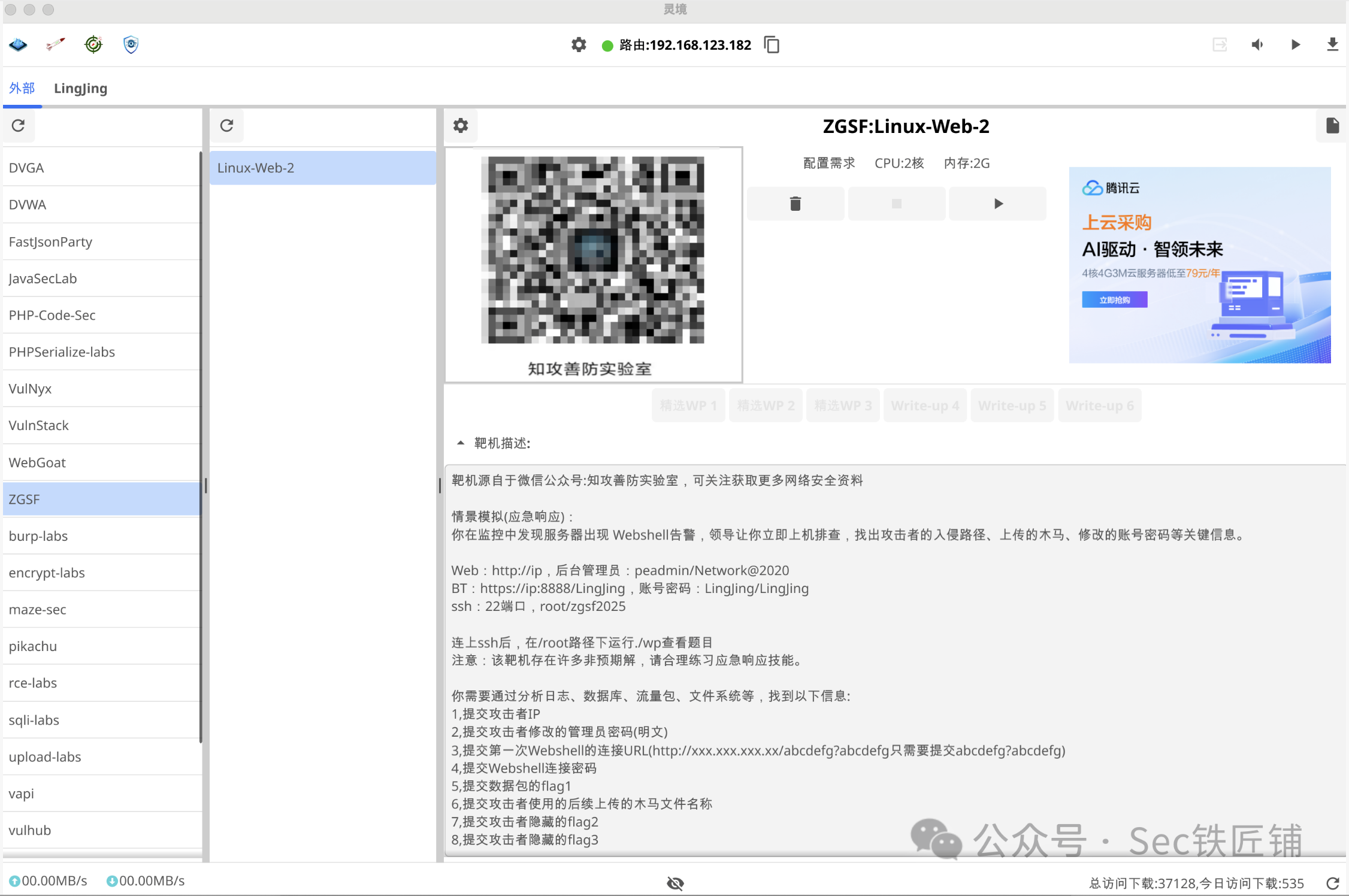
Task: Click the 腾讯云 advertisement banner
Action: click(x=1199, y=265)
